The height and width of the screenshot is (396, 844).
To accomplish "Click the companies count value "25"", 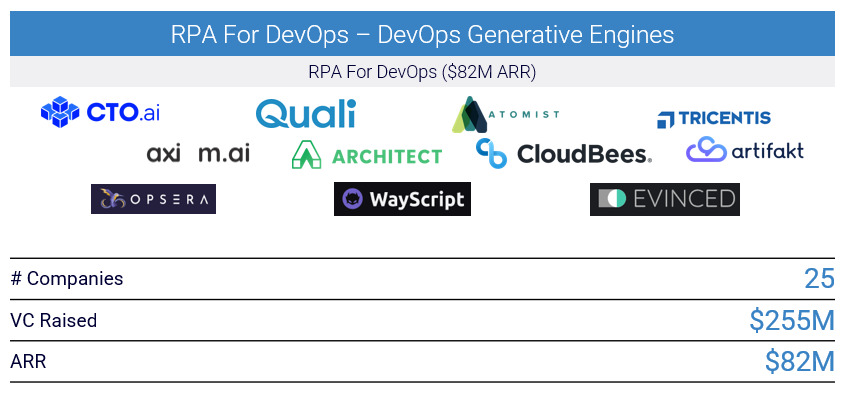I will pyautogui.click(x=819, y=279).
